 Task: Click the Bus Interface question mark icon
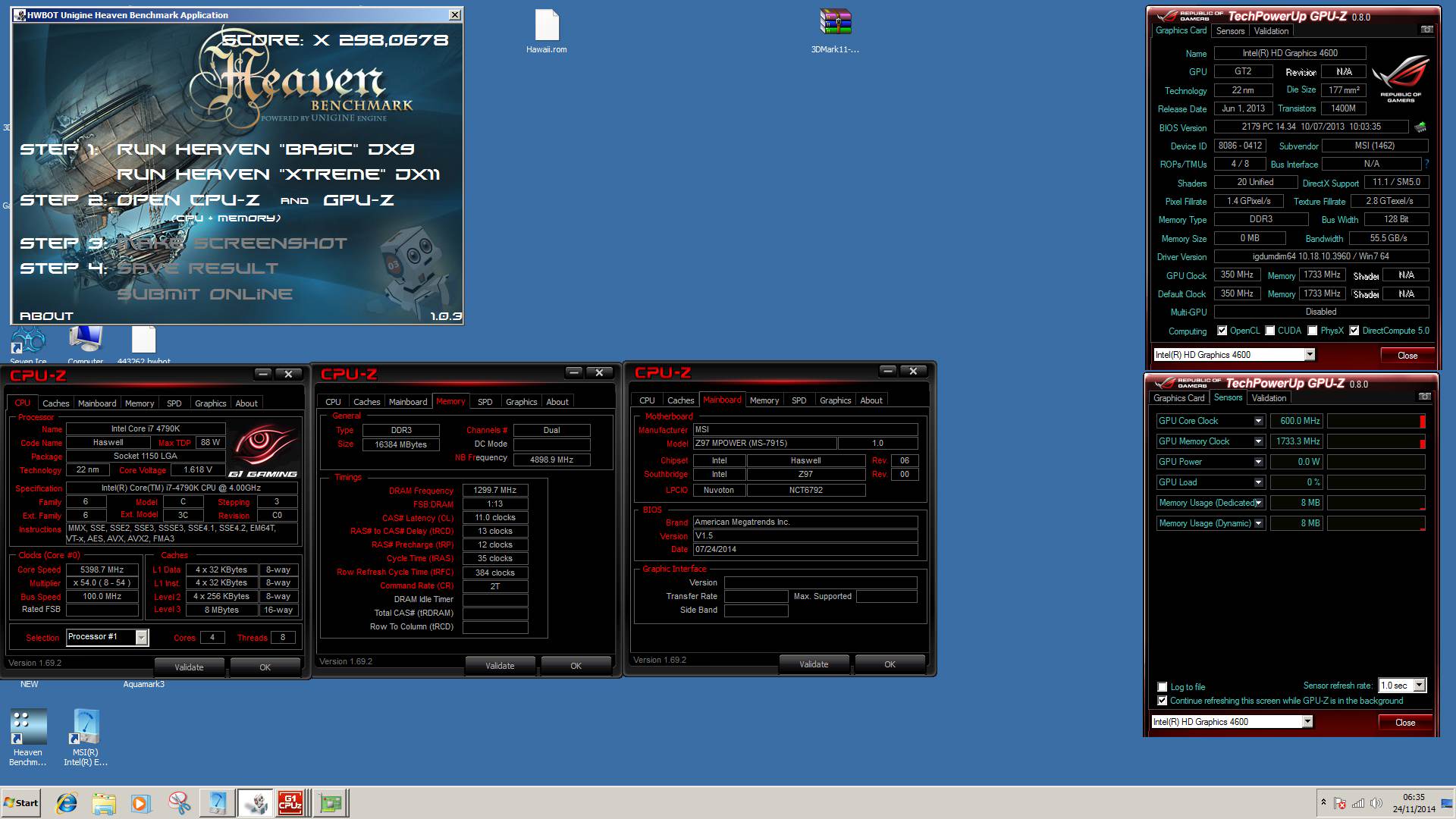click(x=1426, y=164)
